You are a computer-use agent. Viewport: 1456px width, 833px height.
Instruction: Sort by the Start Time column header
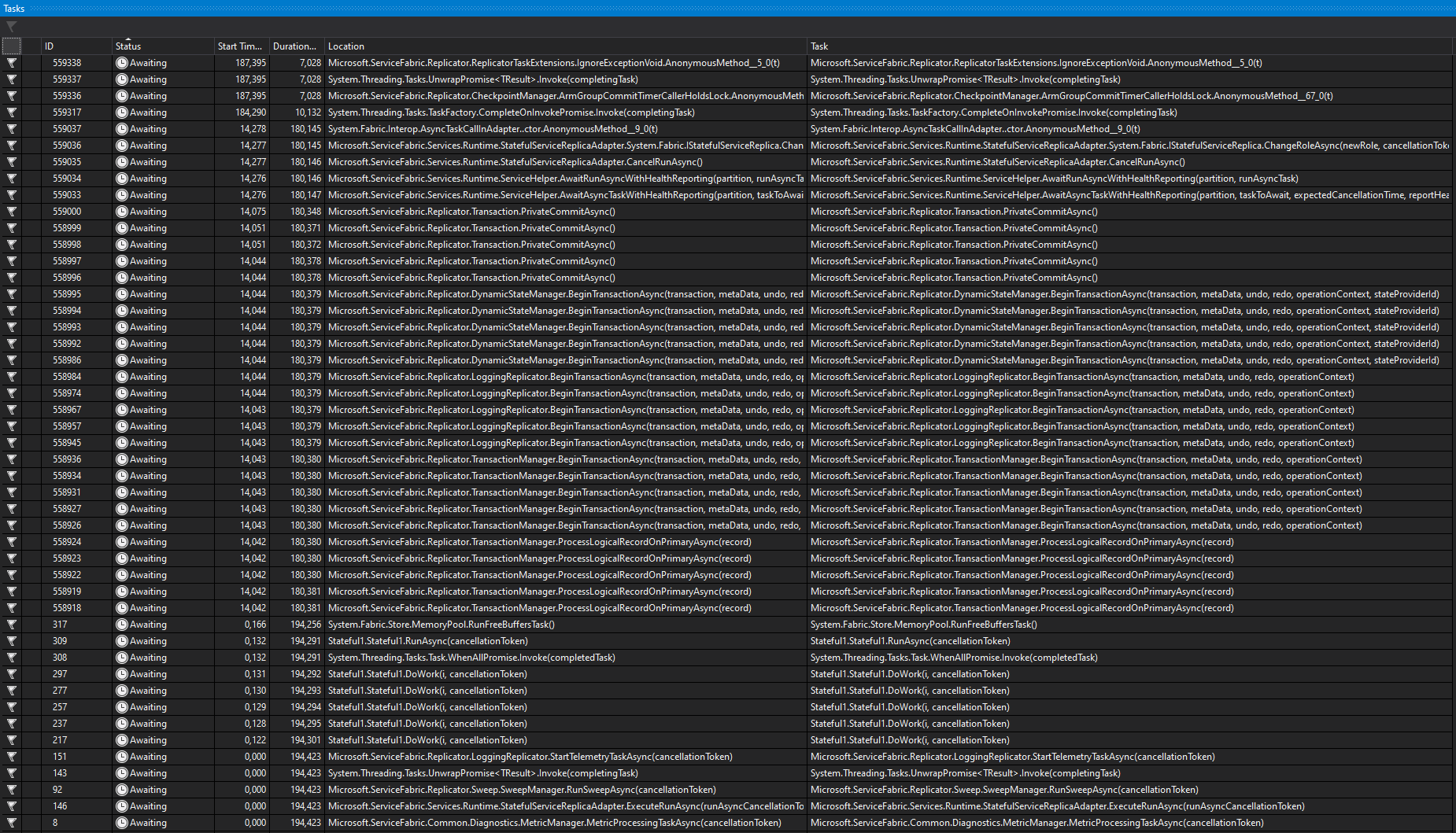pyautogui.click(x=242, y=46)
